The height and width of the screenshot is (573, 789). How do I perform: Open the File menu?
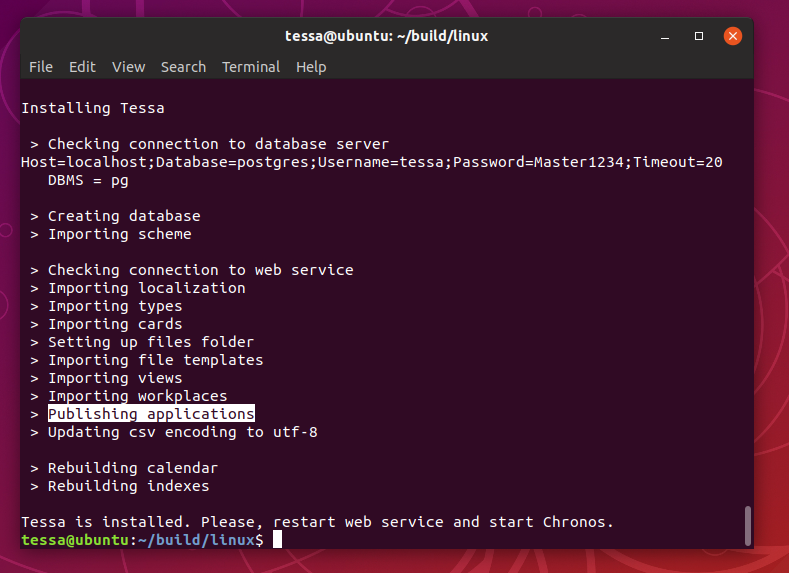[x=41, y=67]
